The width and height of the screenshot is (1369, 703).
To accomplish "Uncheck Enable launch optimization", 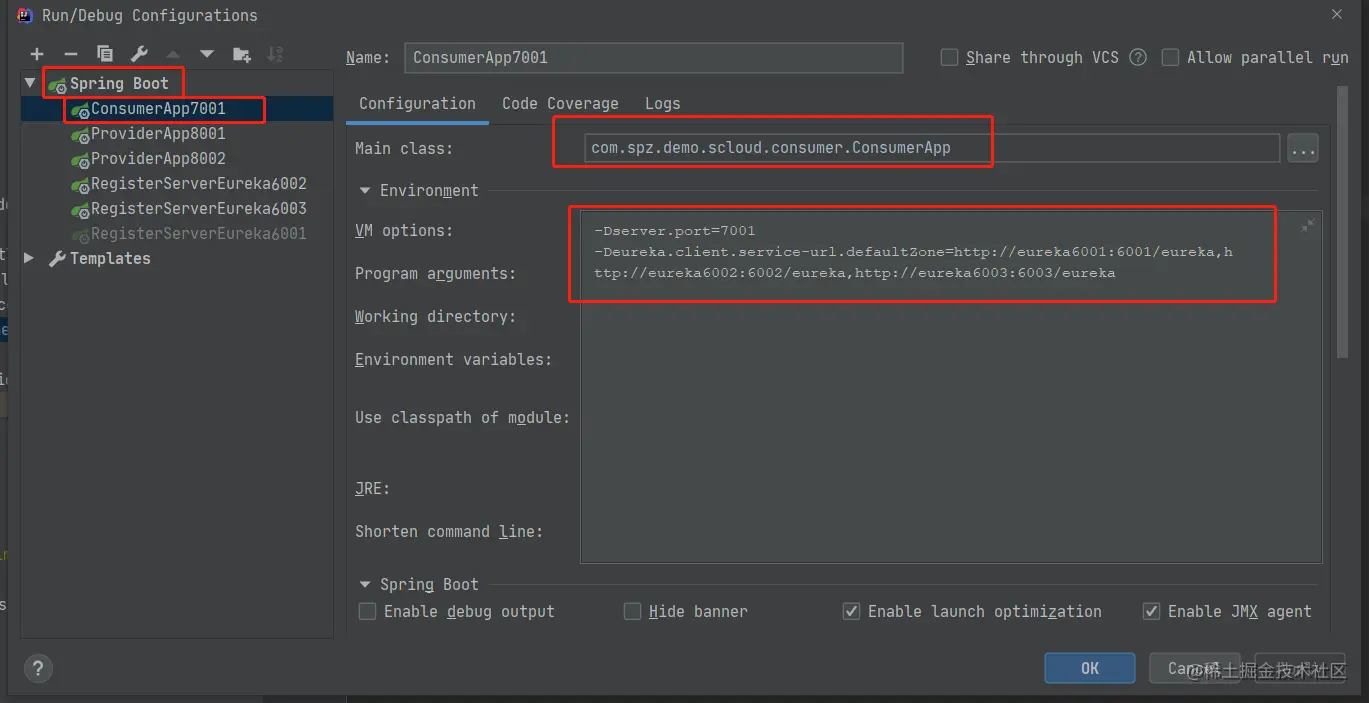I will 851,611.
